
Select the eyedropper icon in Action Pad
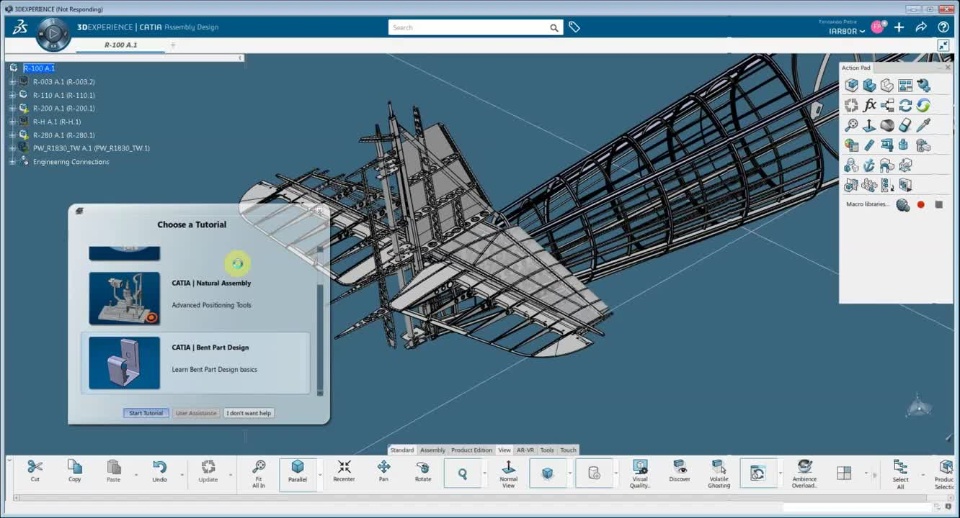[x=923, y=125]
